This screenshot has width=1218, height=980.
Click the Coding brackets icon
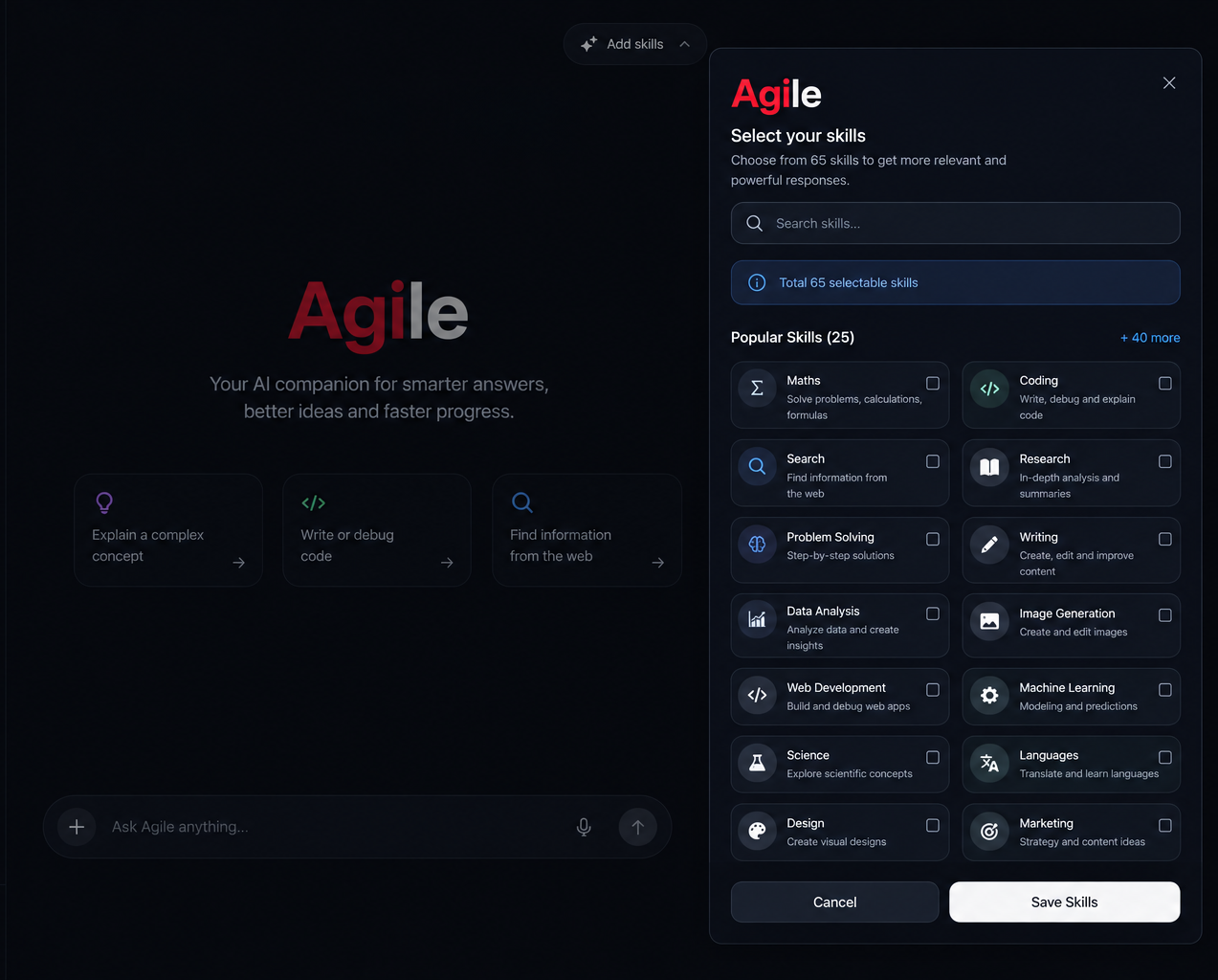[989, 389]
